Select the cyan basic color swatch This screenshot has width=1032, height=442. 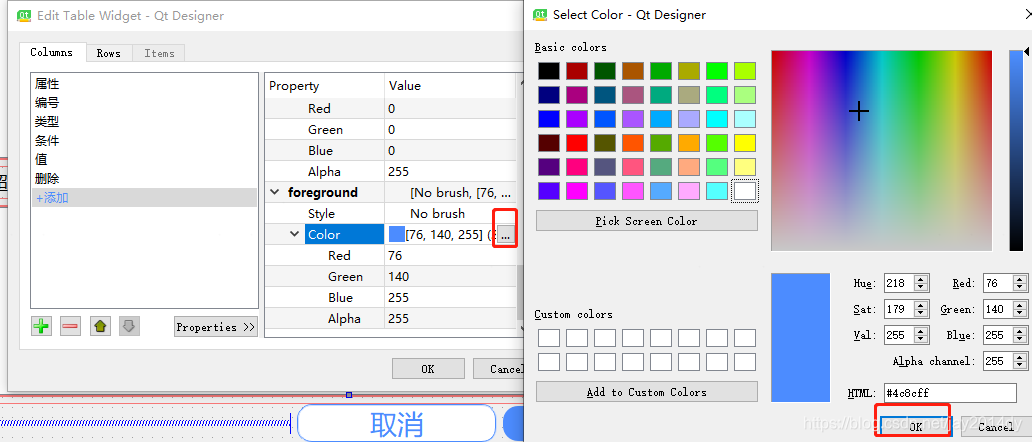point(717,119)
